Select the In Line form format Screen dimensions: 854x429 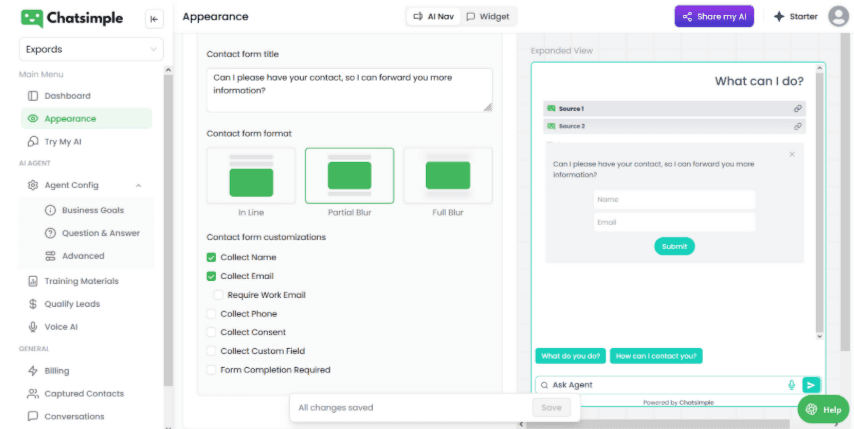point(251,176)
